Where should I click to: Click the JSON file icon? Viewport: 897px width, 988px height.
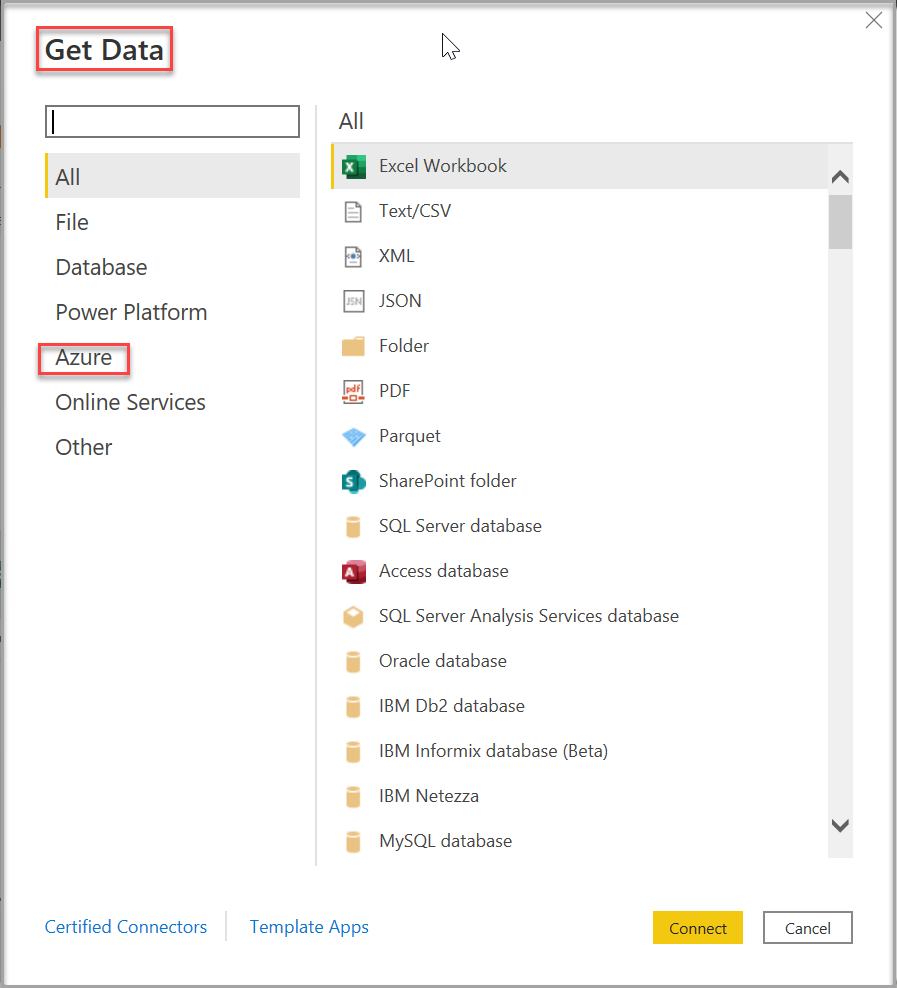click(353, 302)
